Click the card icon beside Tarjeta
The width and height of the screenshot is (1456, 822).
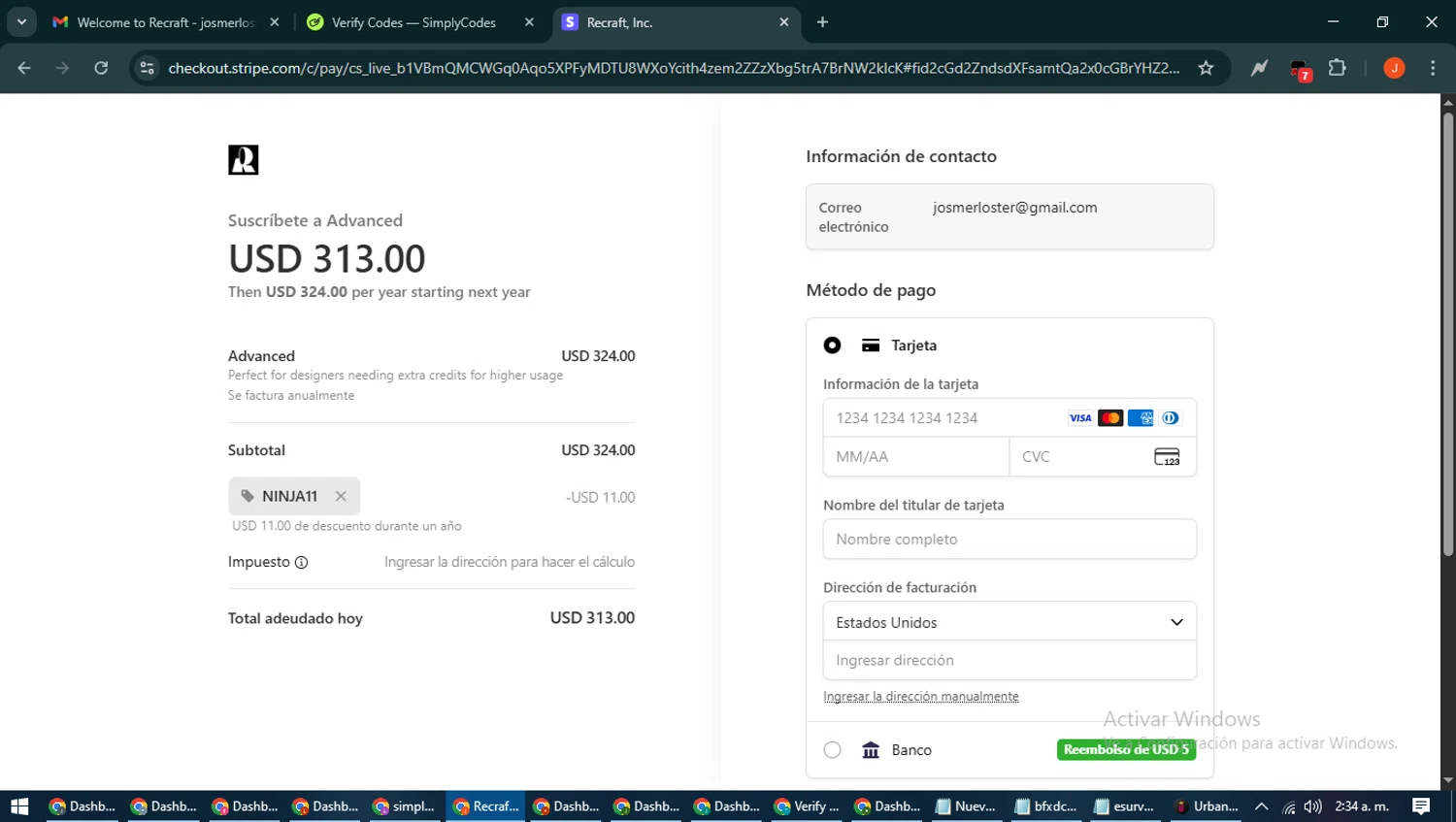(871, 345)
